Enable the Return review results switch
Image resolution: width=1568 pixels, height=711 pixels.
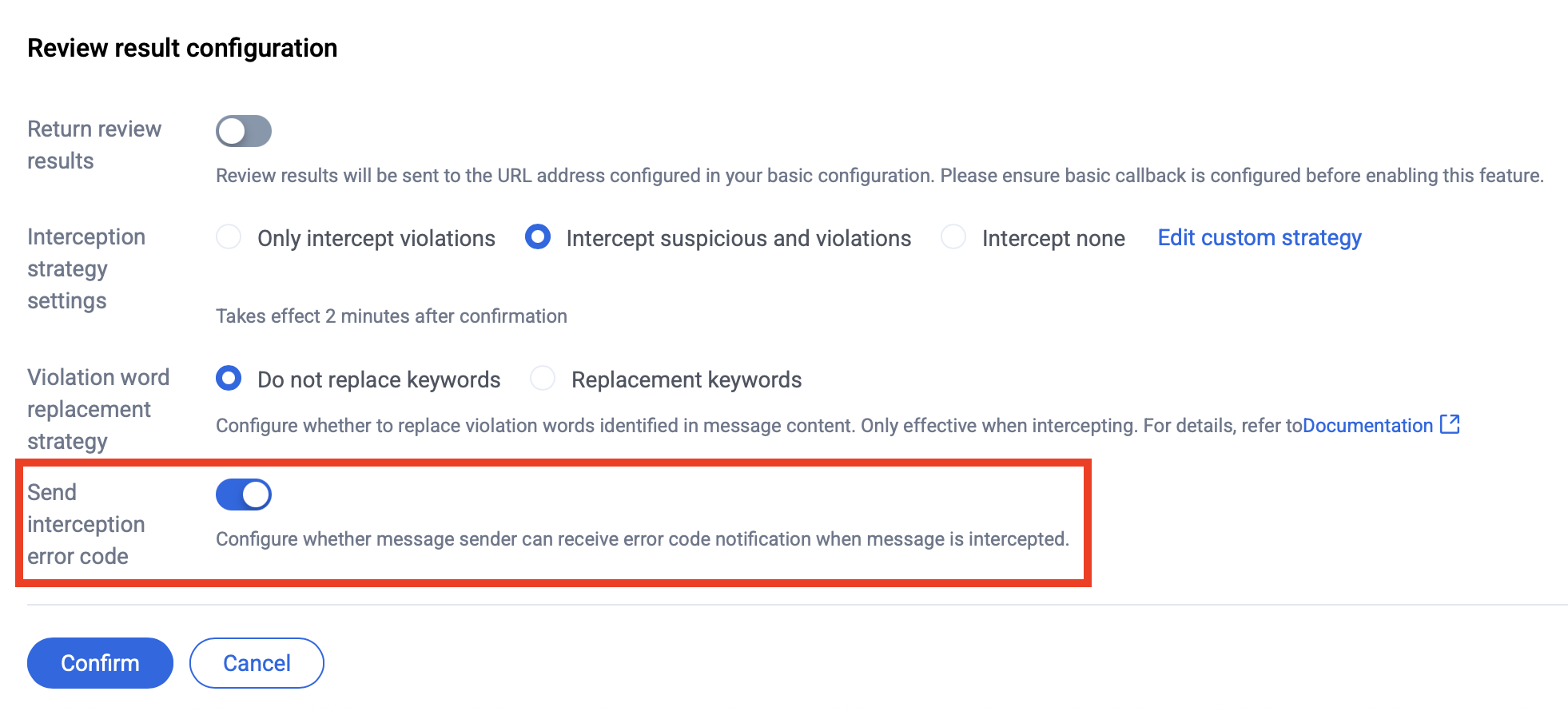[244, 131]
